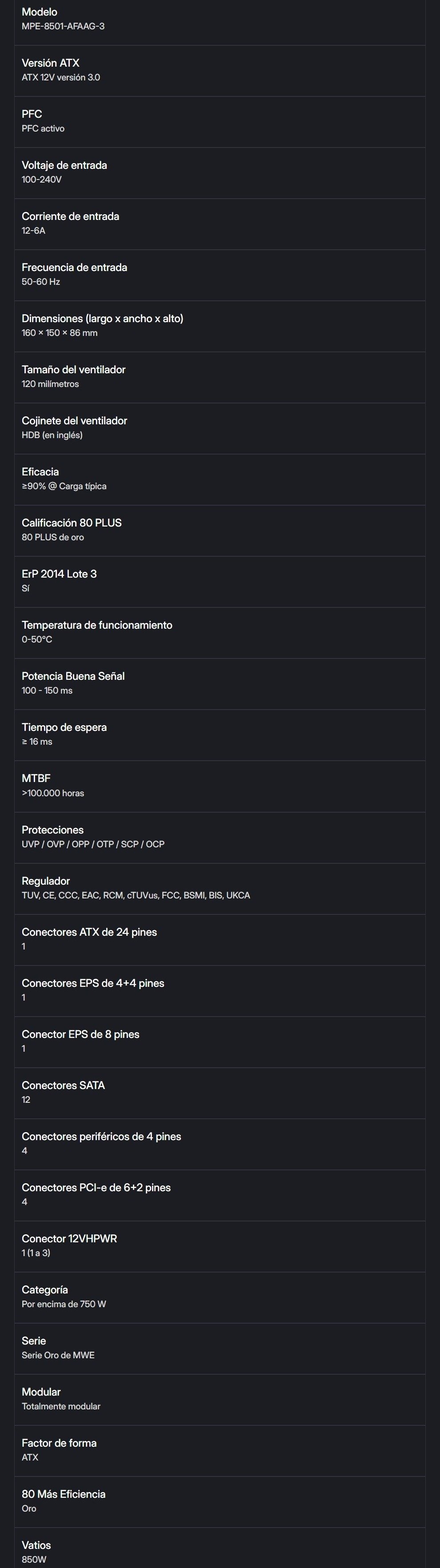Select the Protecciones UVP / OVP list

pos(93,844)
